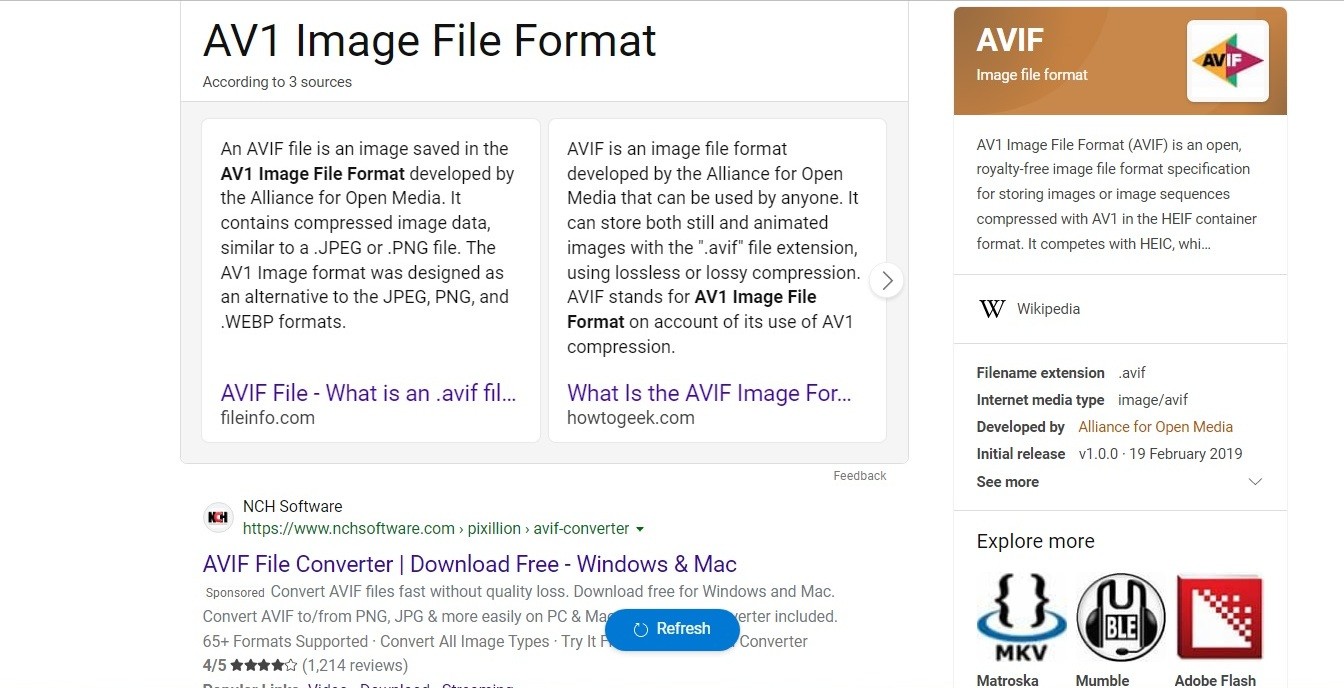
Task: Click the 'Developed by' label
Action: [1021, 427]
